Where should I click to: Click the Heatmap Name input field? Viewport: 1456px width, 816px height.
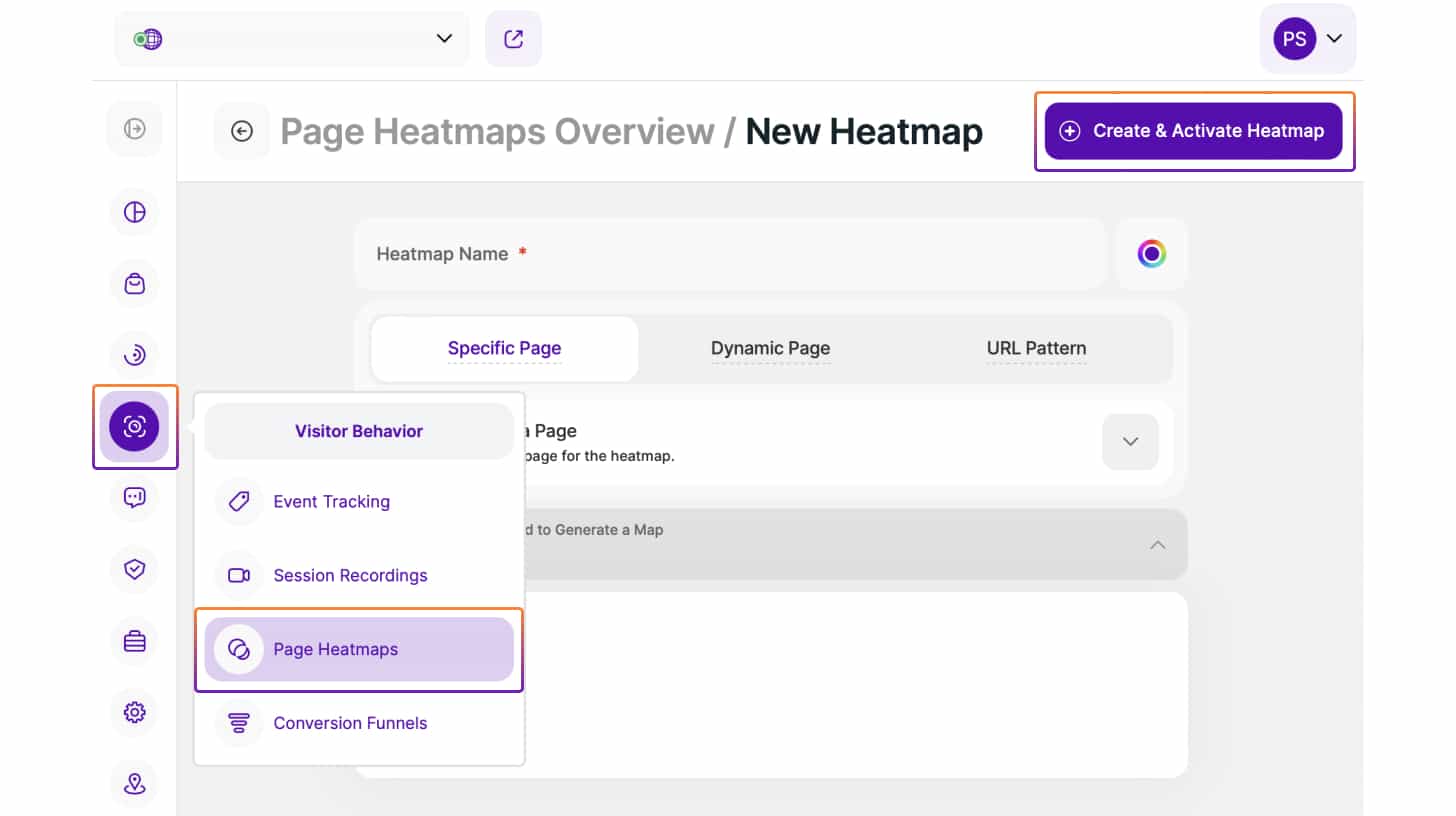point(730,254)
